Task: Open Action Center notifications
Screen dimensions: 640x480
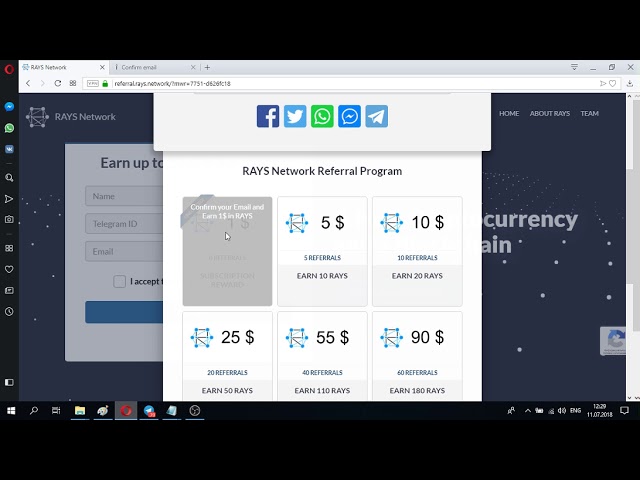Action: pyautogui.click(x=624, y=411)
